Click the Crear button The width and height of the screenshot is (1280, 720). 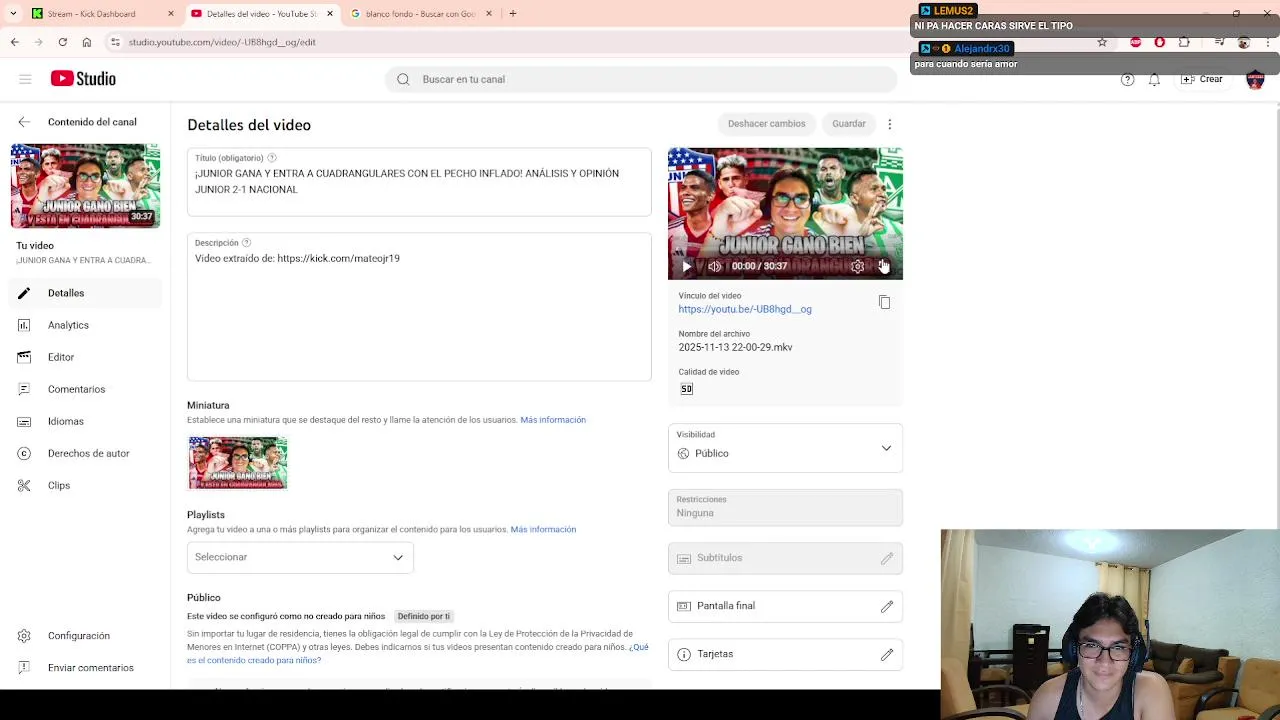(1202, 79)
